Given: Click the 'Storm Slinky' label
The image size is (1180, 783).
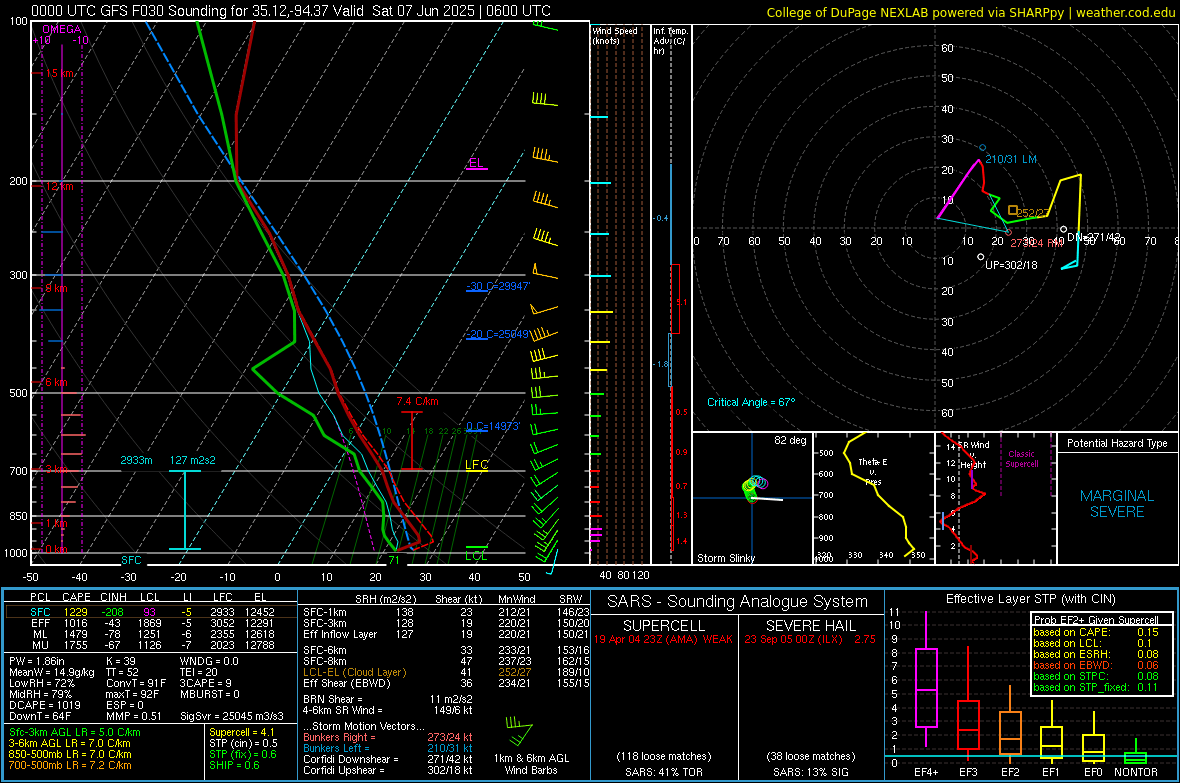Looking at the screenshot, I should [726, 558].
